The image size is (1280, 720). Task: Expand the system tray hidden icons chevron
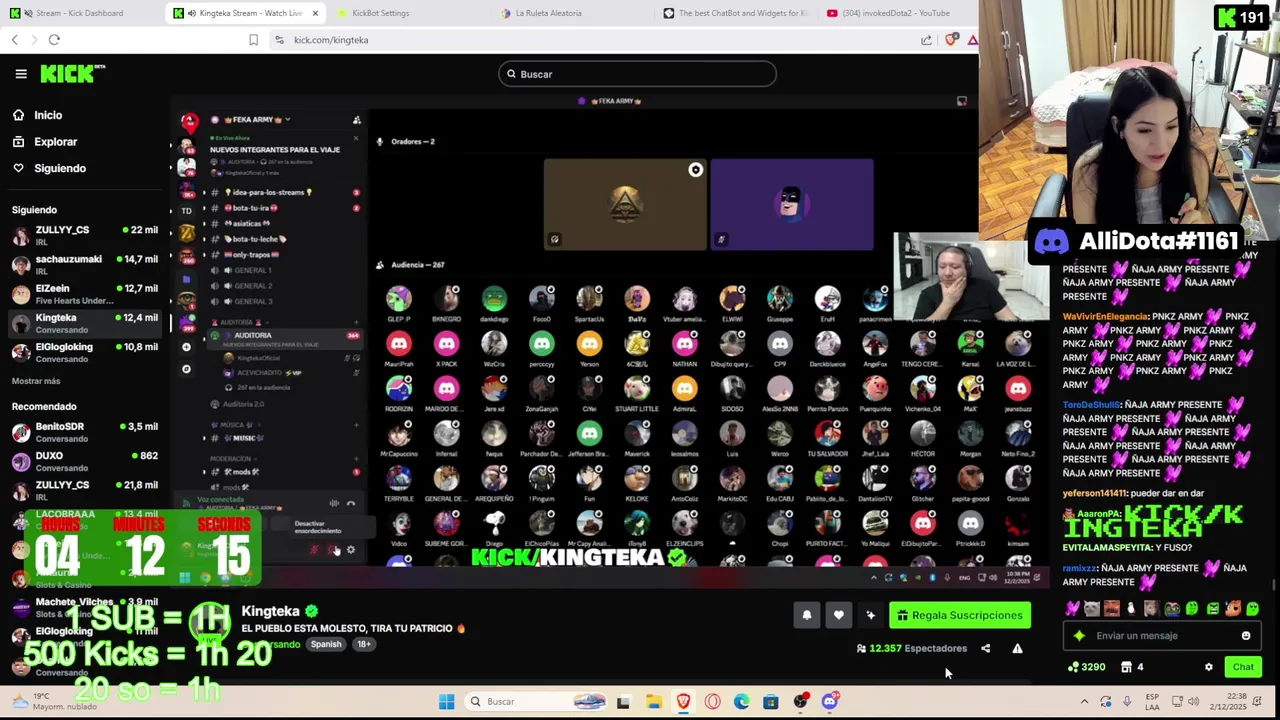(x=1084, y=702)
